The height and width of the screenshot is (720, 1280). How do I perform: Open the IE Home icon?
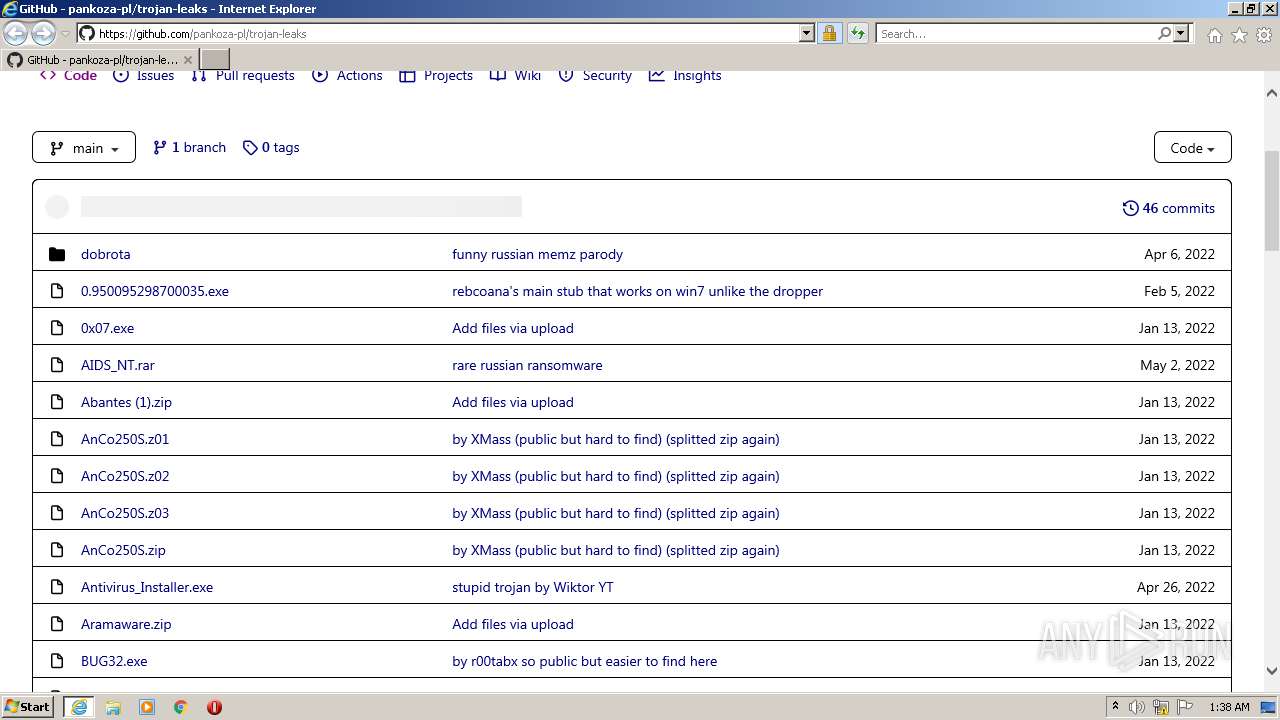click(1214, 35)
